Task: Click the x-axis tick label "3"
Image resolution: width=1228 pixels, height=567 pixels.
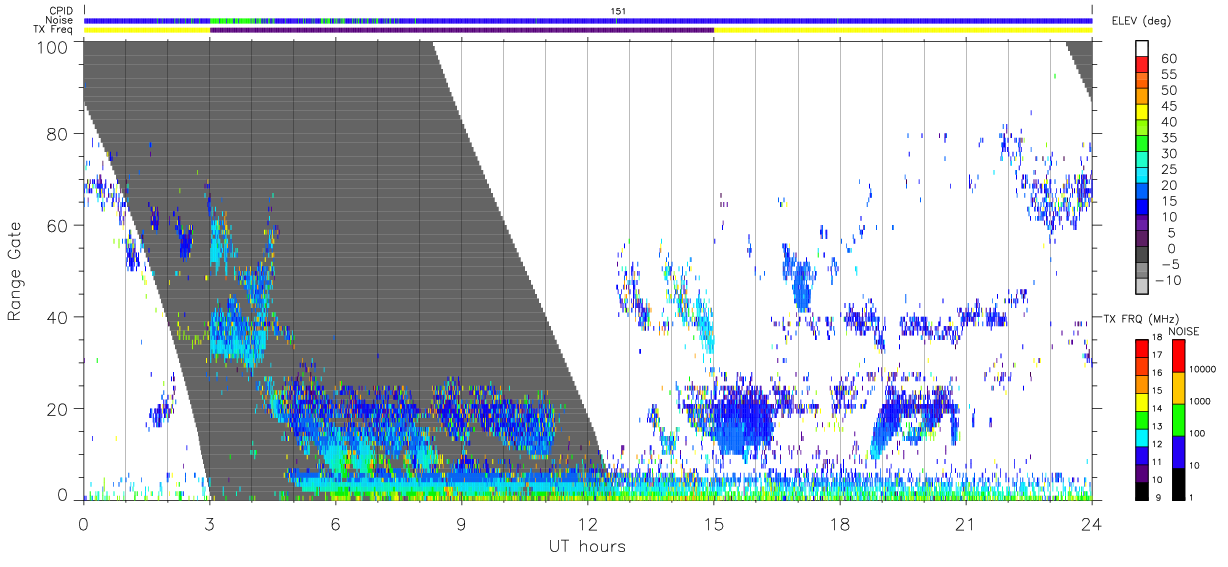Action: tap(209, 523)
